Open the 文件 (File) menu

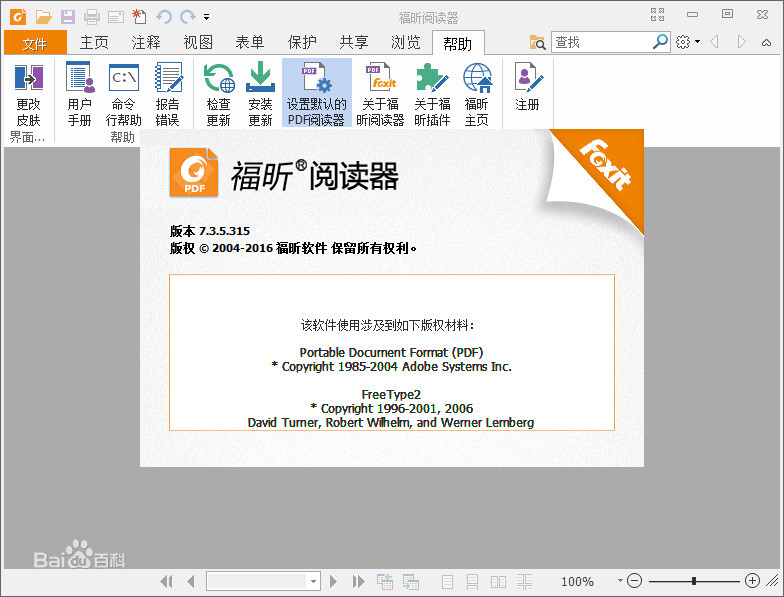[x=35, y=43]
